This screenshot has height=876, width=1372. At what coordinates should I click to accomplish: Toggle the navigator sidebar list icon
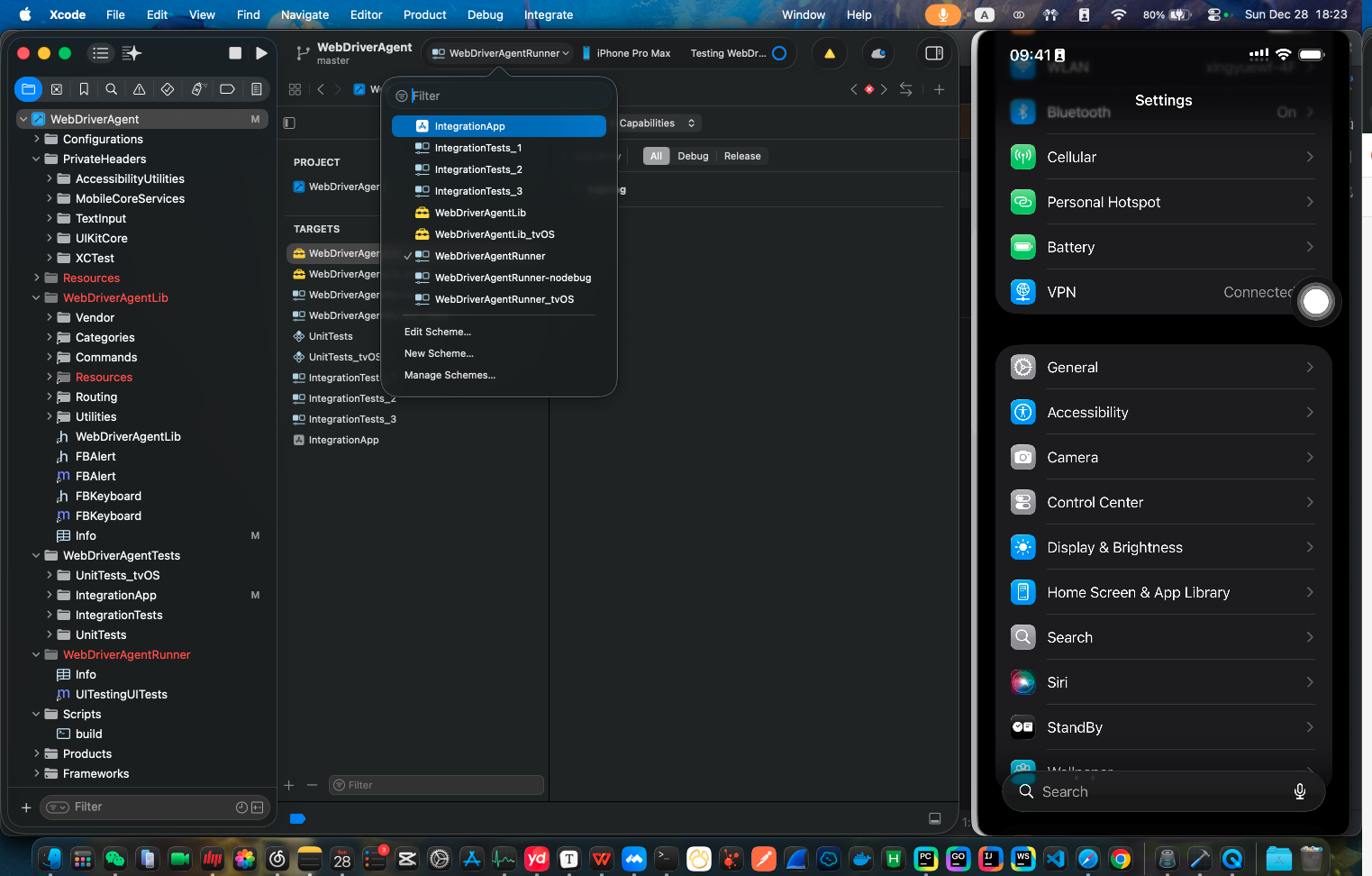[x=101, y=53]
